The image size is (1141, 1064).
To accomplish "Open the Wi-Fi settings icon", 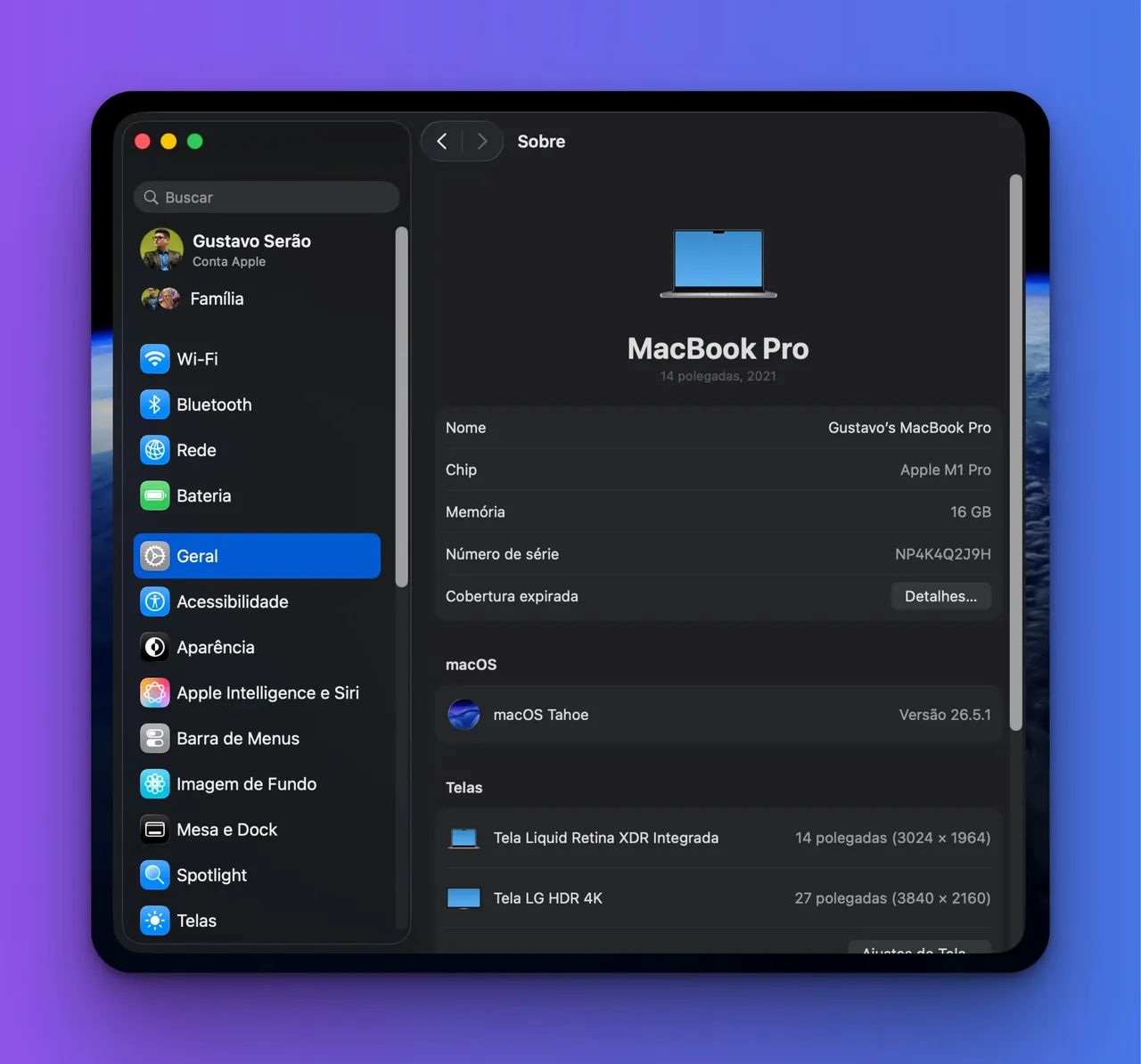I will coord(155,358).
